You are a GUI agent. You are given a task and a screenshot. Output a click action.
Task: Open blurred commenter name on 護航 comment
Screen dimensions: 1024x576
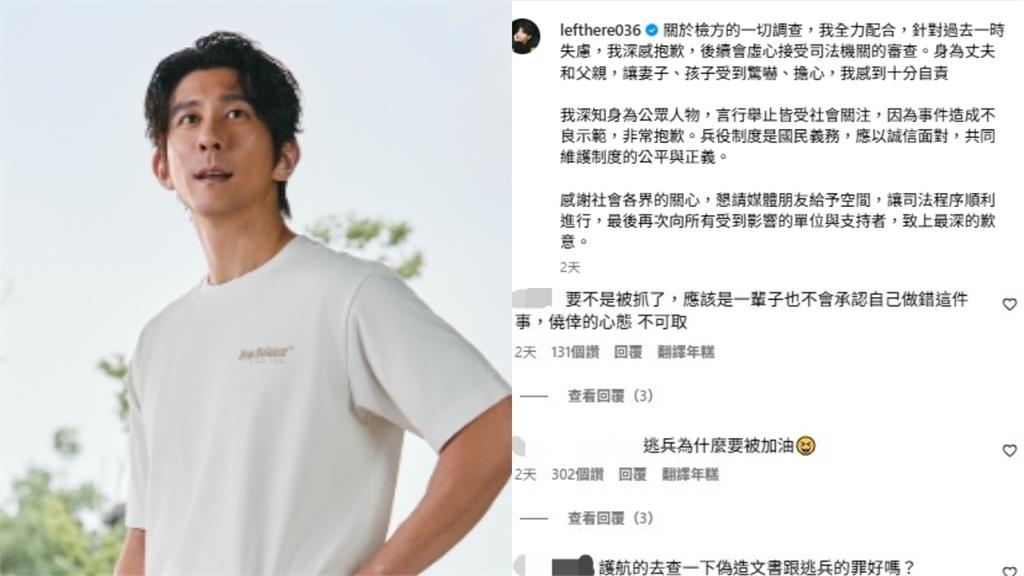(573, 566)
